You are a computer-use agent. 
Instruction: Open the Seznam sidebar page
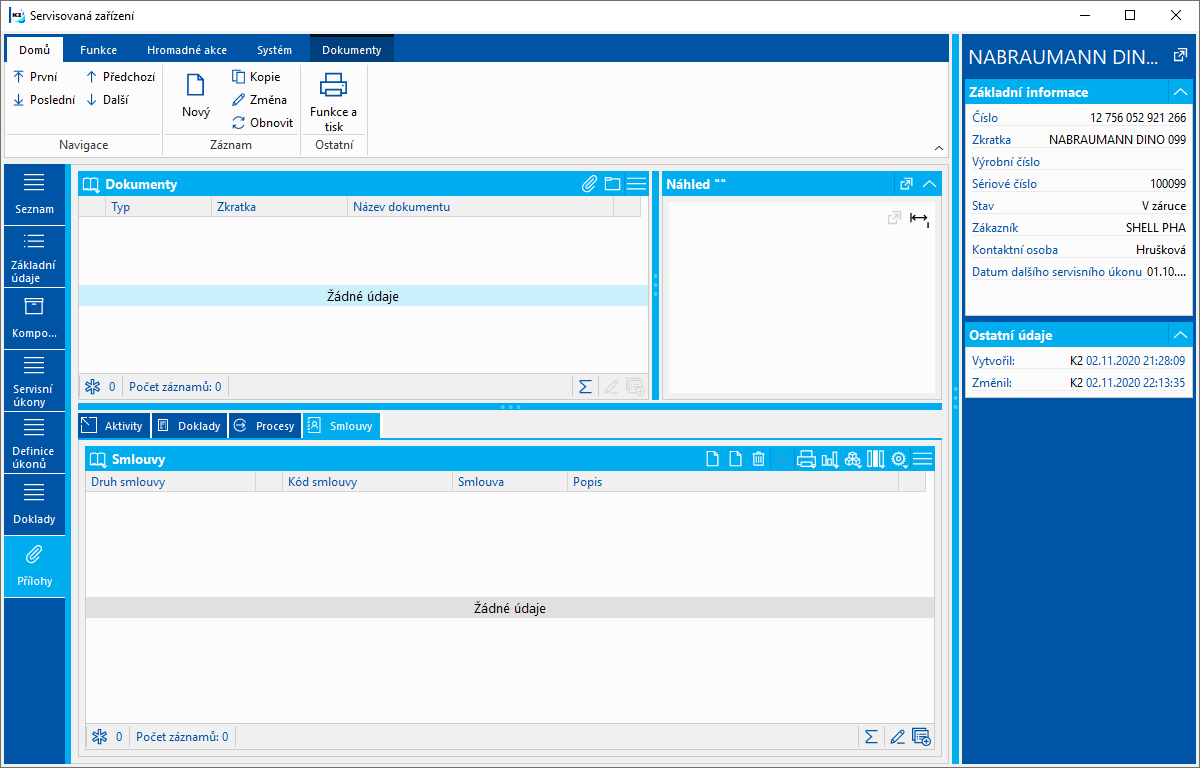(x=34, y=194)
